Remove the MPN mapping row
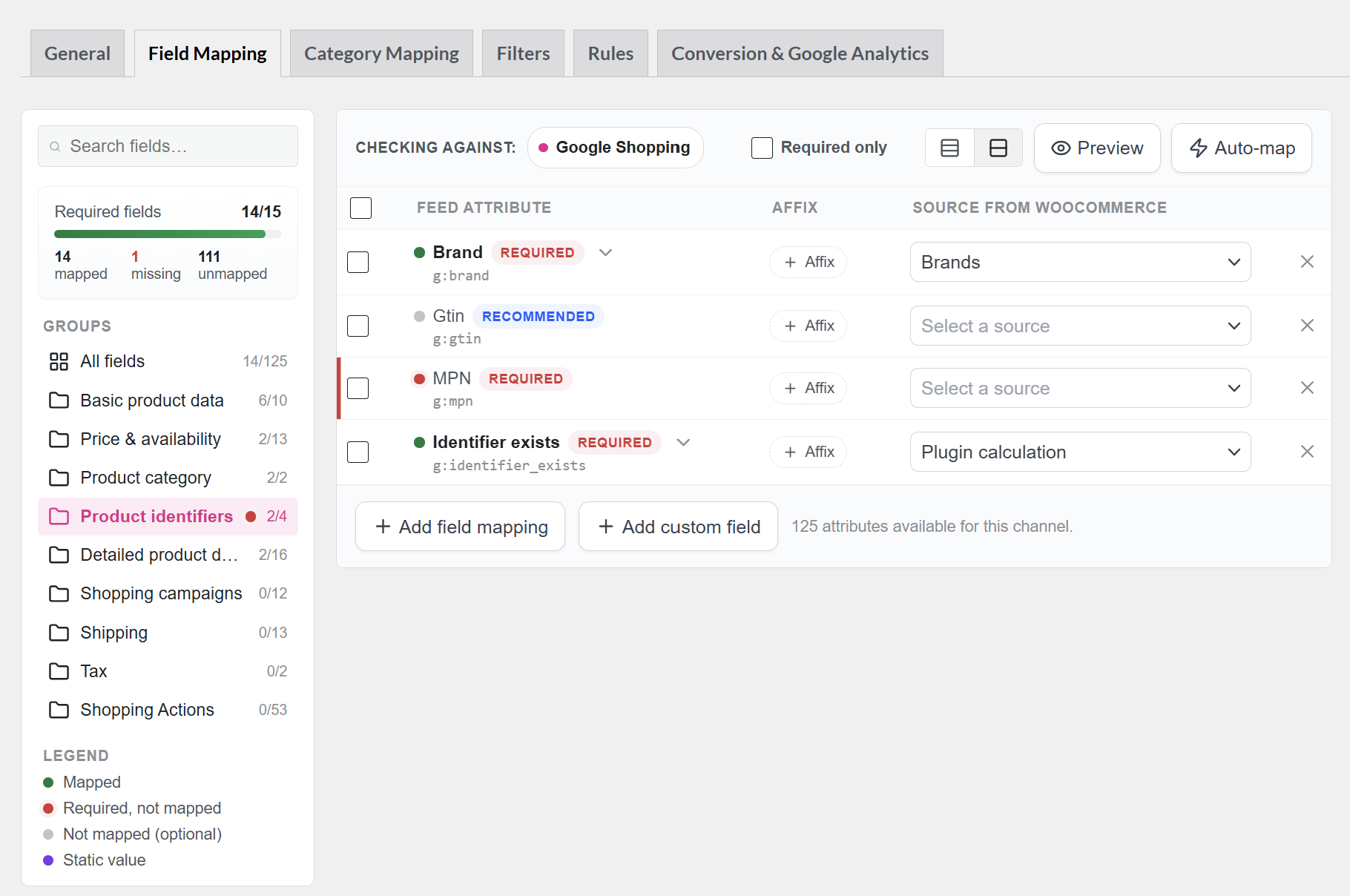The height and width of the screenshot is (896, 1350). (x=1307, y=388)
